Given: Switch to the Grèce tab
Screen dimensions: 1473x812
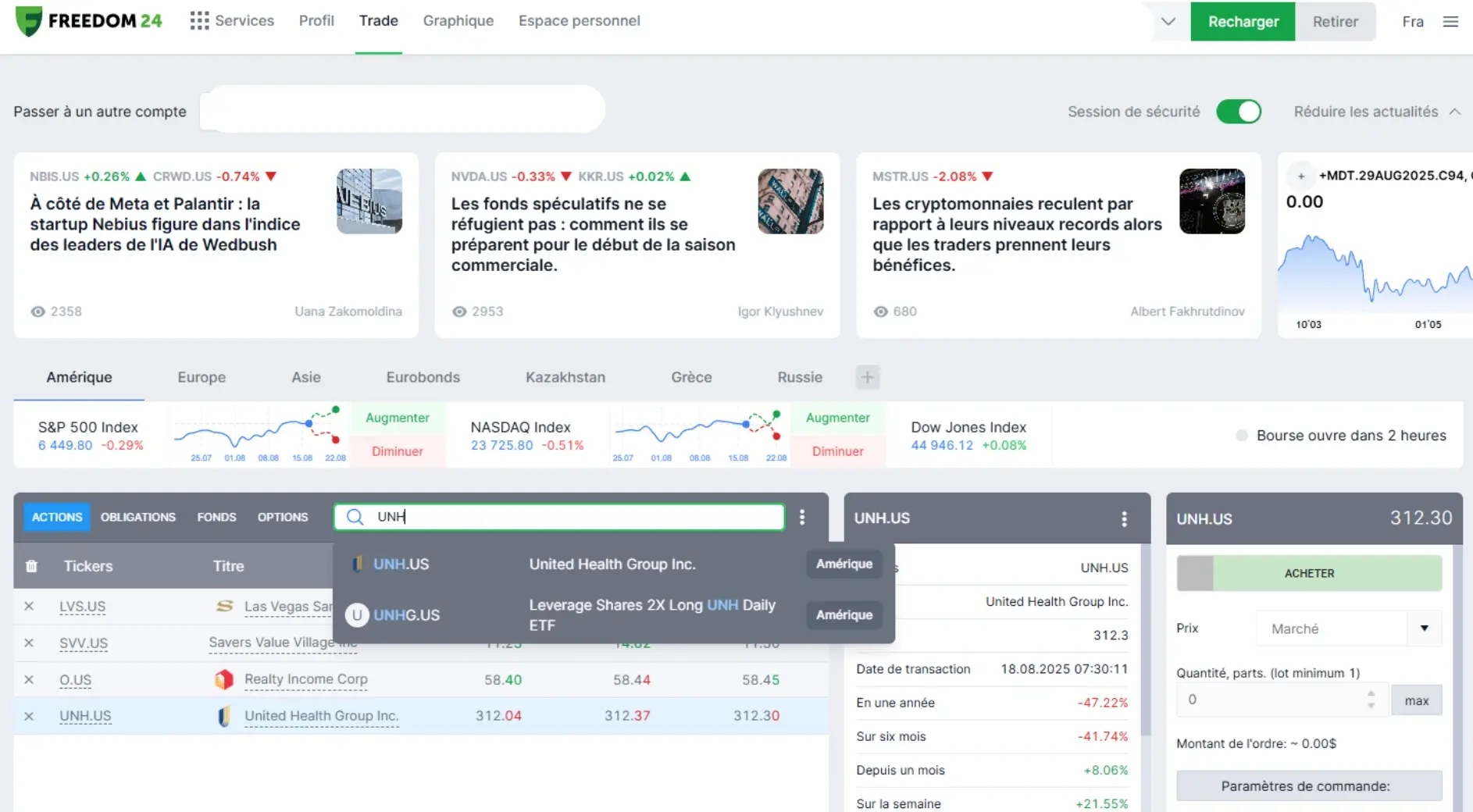Looking at the screenshot, I should (691, 377).
